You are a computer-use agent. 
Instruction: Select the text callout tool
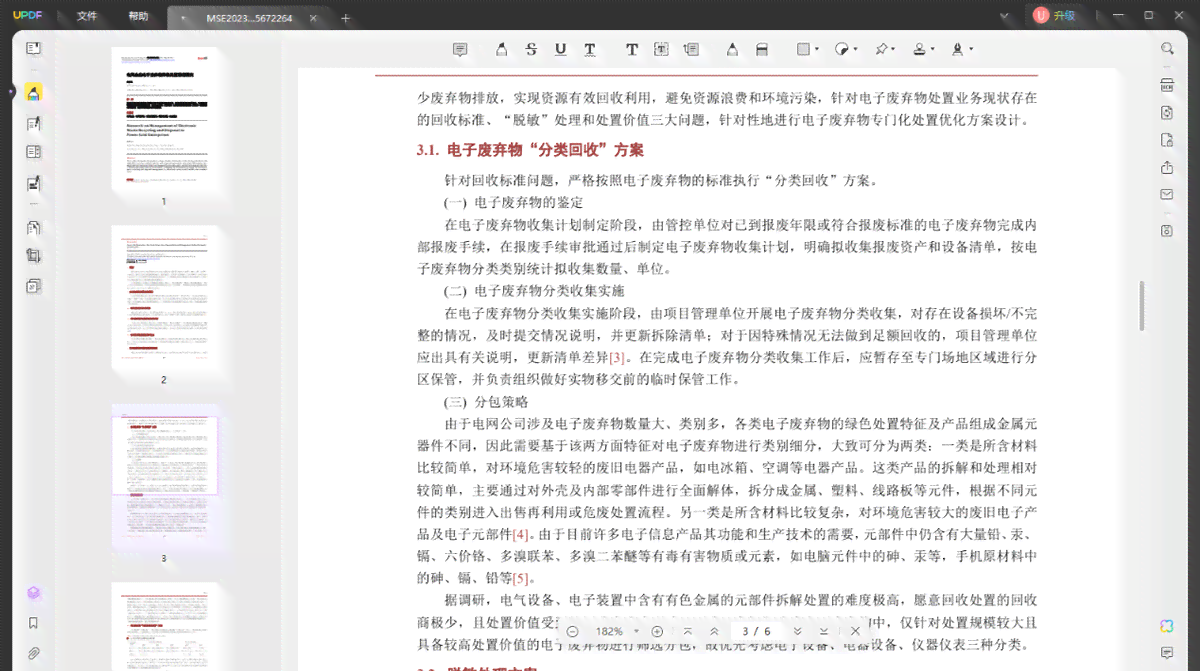(691, 49)
